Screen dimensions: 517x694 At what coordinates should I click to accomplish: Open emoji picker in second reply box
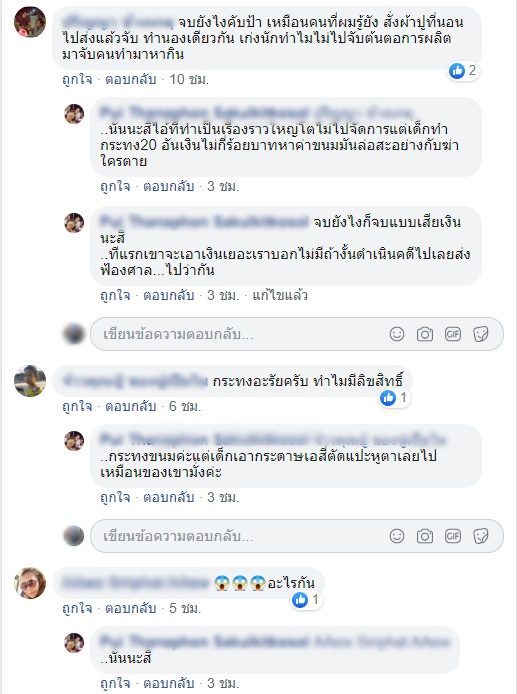point(397,536)
